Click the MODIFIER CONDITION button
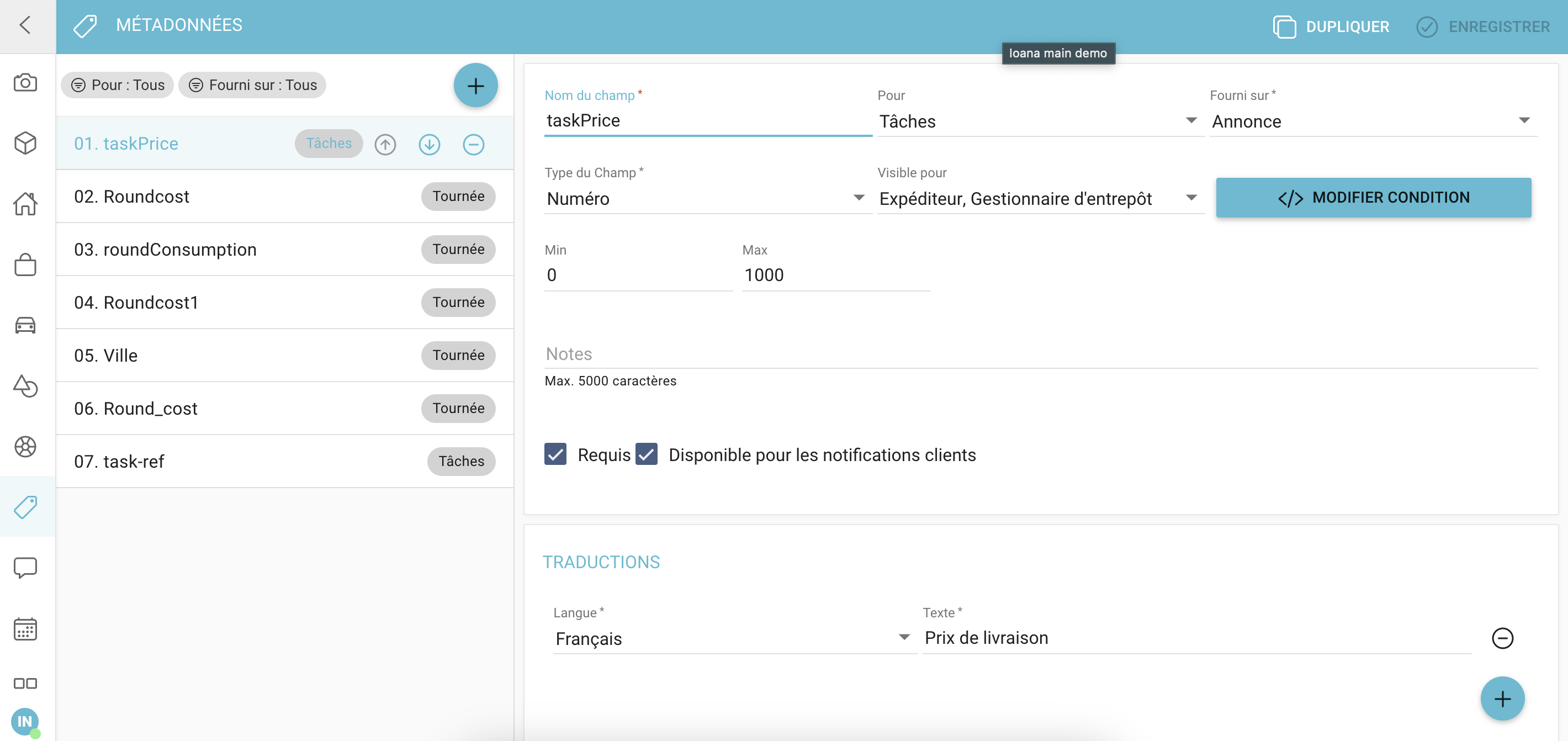Screen dimensions: 1568x741 tap(1373, 197)
